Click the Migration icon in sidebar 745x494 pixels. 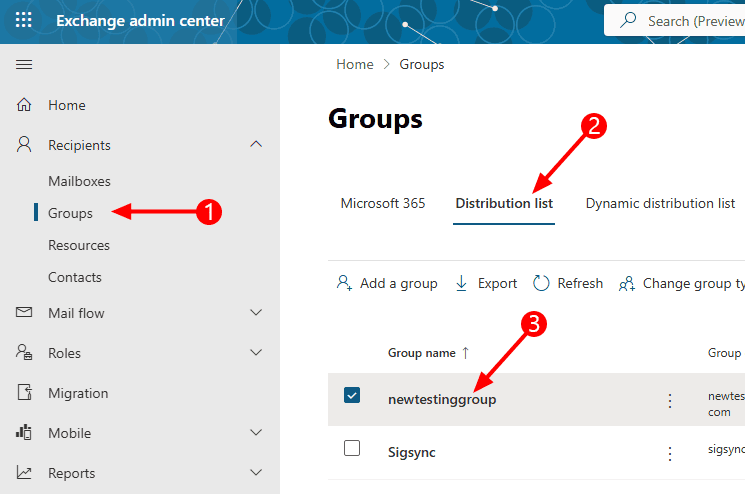coord(25,393)
